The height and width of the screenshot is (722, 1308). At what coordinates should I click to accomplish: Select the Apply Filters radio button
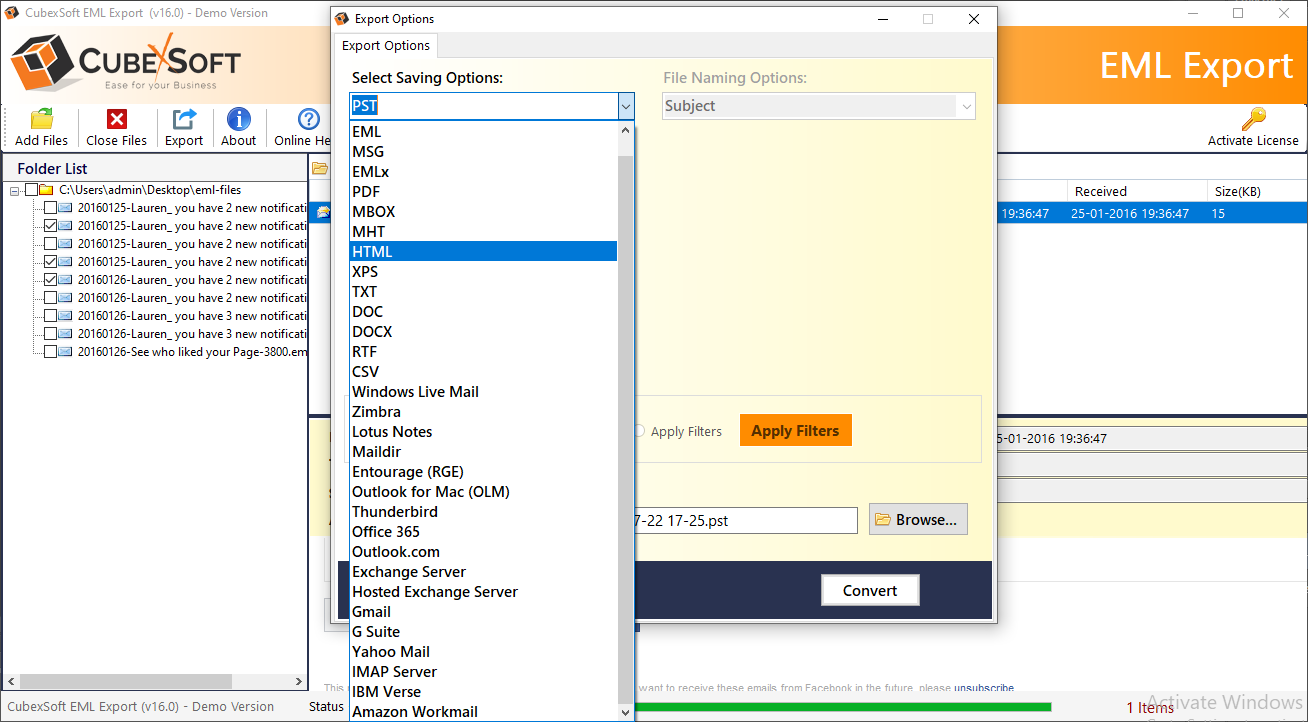click(x=639, y=431)
